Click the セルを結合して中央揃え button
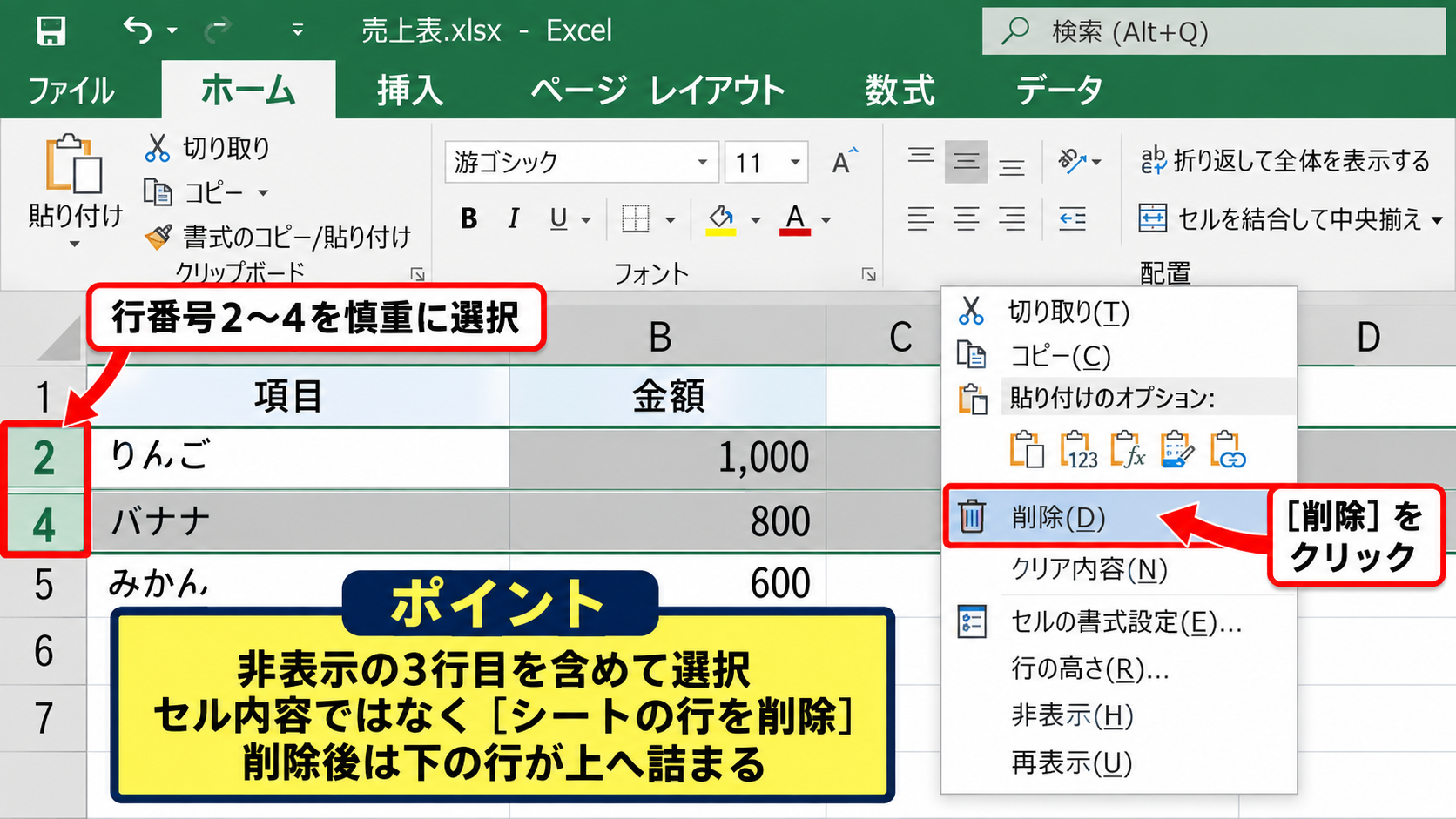 coord(1279,218)
